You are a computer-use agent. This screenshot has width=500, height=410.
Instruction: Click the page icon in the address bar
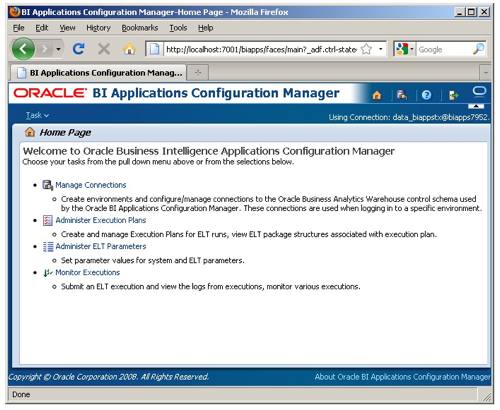click(154, 49)
